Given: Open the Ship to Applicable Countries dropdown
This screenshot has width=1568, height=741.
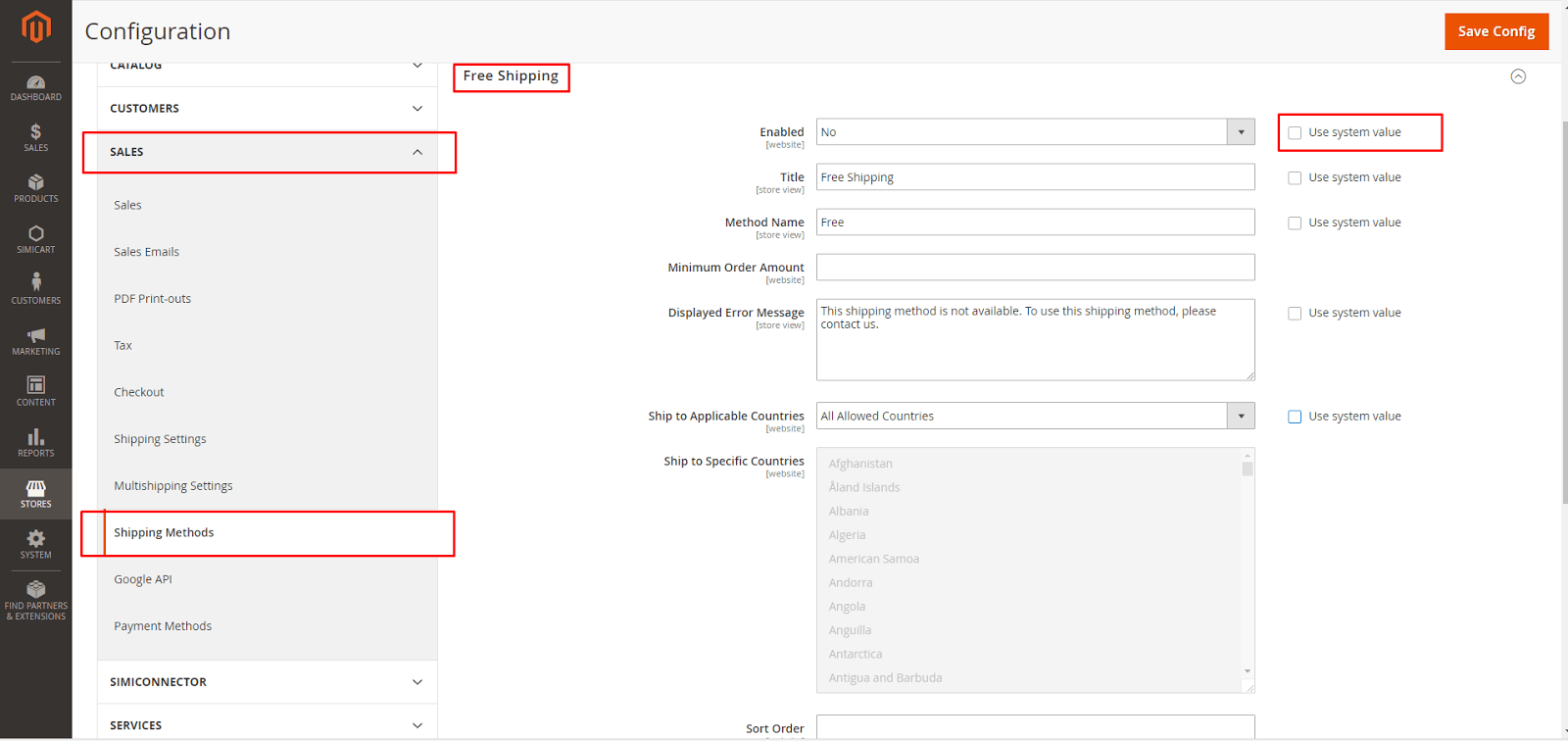Looking at the screenshot, I should 1035,416.
